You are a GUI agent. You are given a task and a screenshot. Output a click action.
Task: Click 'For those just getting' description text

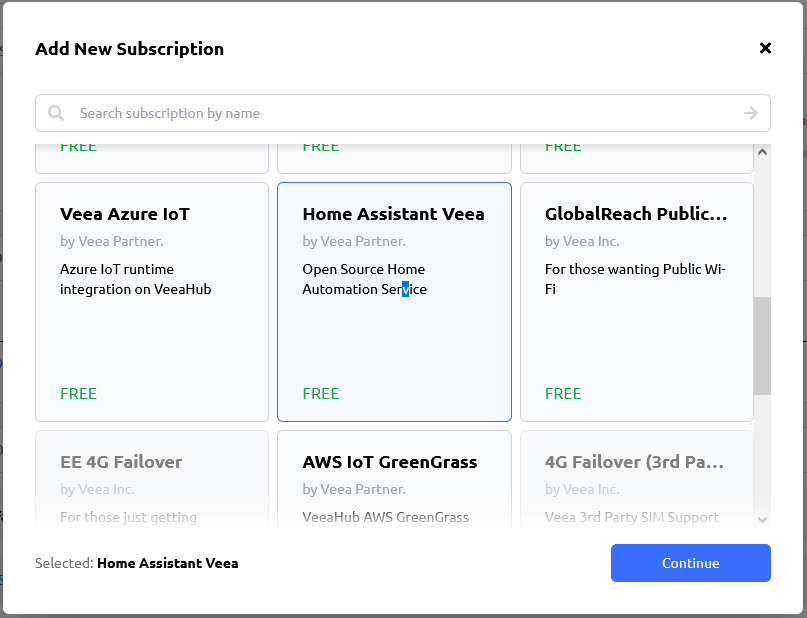pos(128,517)
